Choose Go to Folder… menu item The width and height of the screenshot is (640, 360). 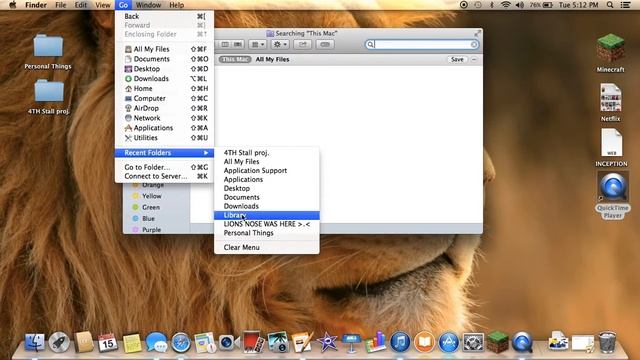pos(164,167)
